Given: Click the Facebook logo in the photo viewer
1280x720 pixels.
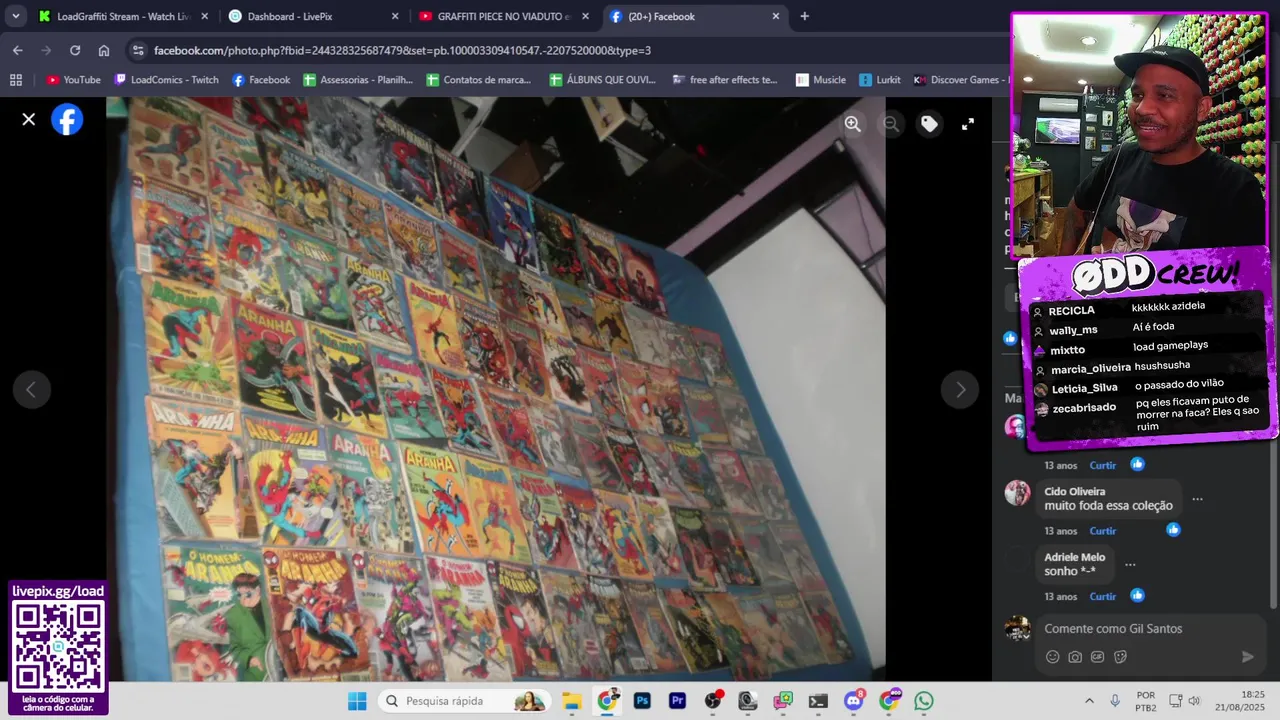Looking at the screenshot, I should tap(67, 119).
